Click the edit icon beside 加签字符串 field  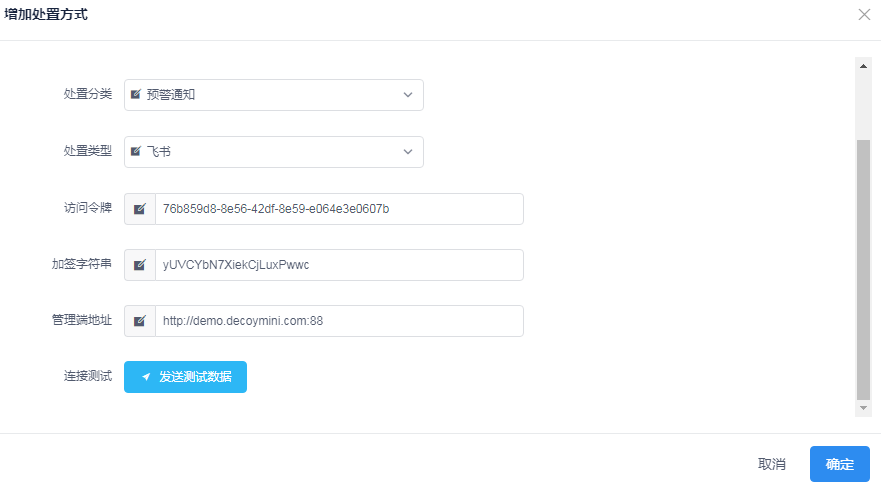click(x=140, y=265)
